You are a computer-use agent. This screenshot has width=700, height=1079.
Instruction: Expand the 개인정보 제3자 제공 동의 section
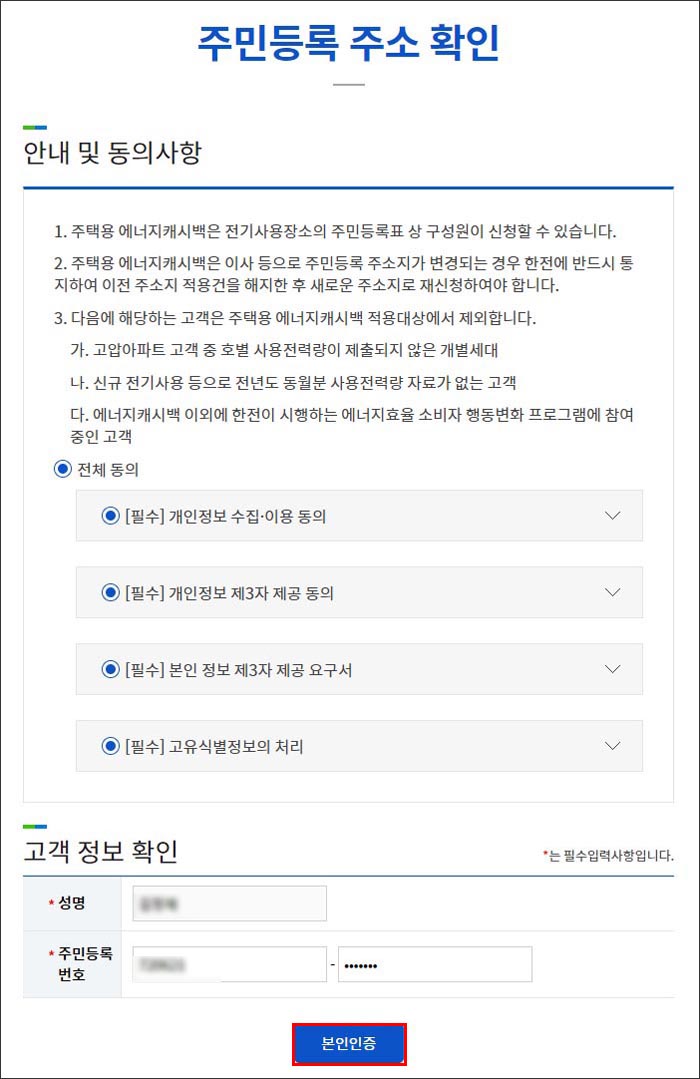click(x=614, y=592)
